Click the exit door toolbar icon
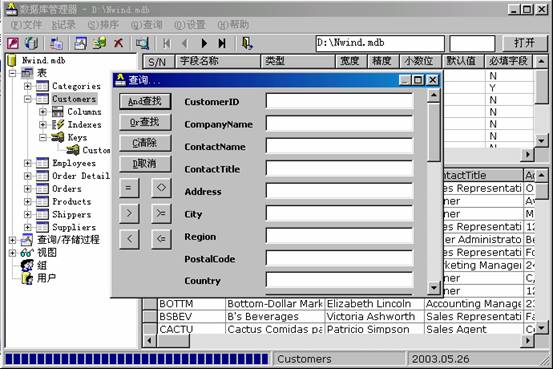 (247, 43)
